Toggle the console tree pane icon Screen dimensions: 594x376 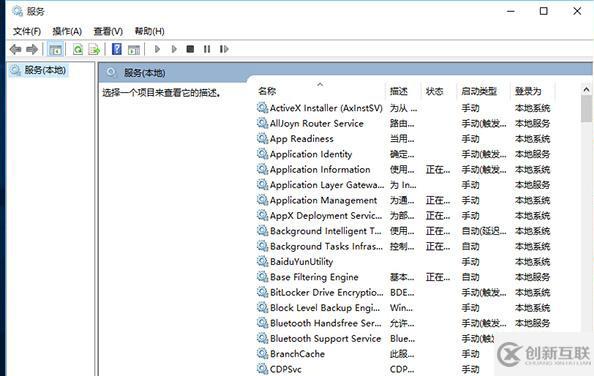pos(56,49)
